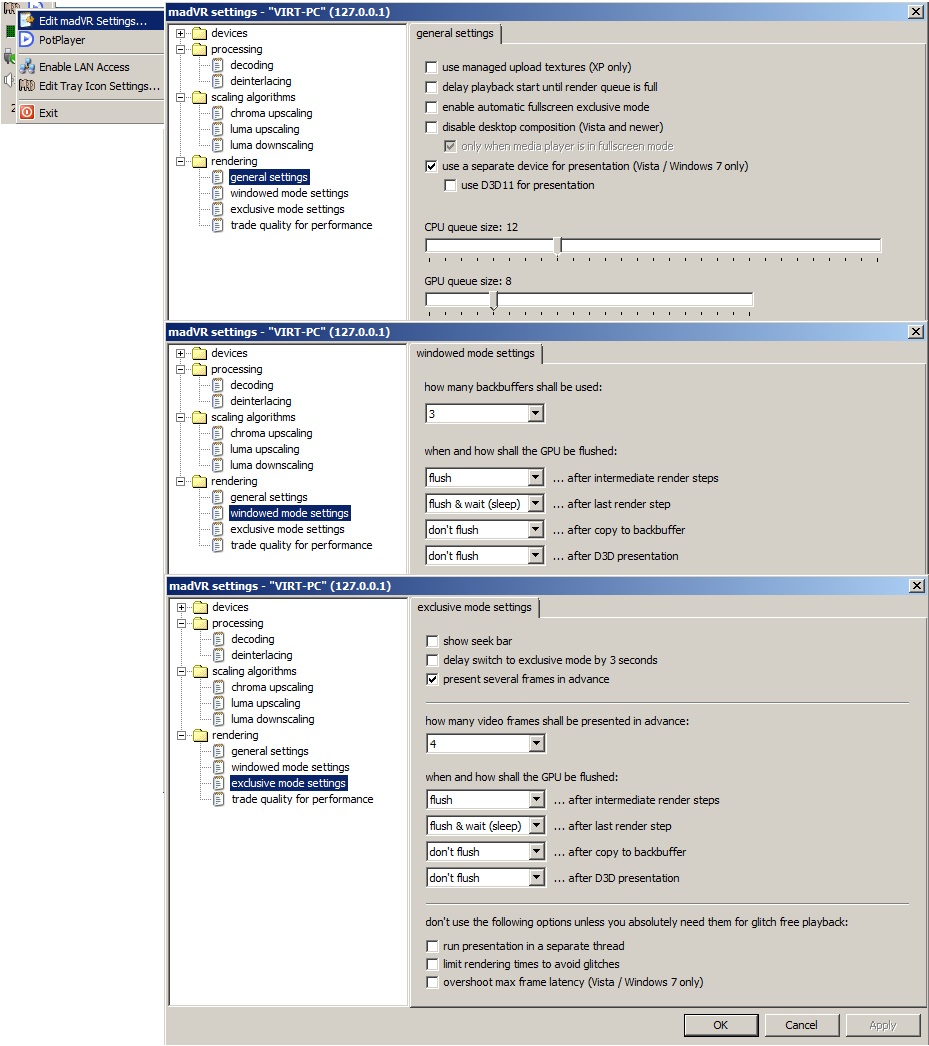
Task: Choose Edit madVR Settings menu entry
Action: click(93, 21)
